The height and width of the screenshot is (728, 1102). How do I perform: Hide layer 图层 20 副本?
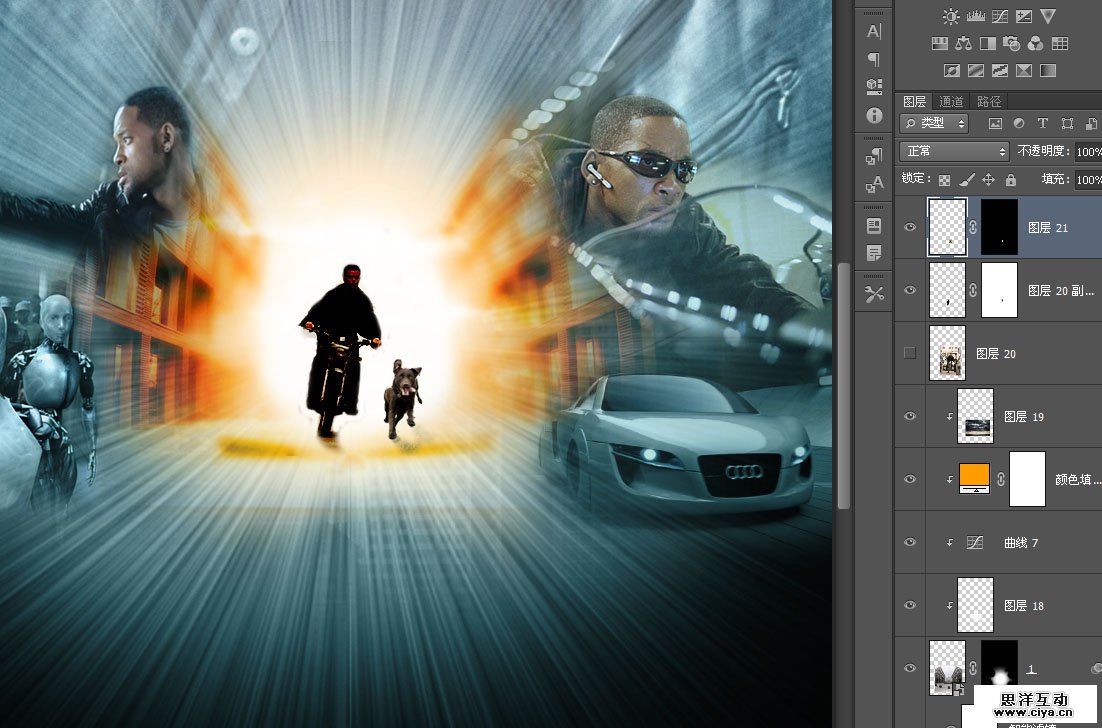click(x=910, y=290)
